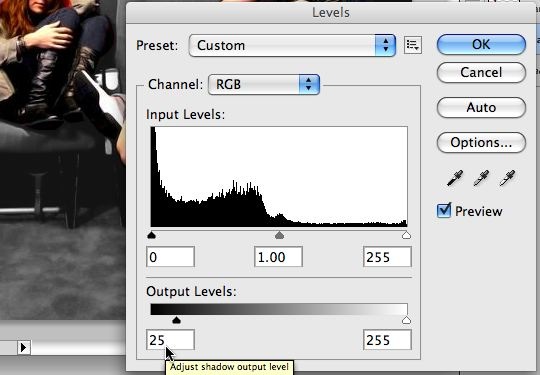Click the play arrow under the document window
This screenshot has width=540, height=375.
tap(23, 347)
